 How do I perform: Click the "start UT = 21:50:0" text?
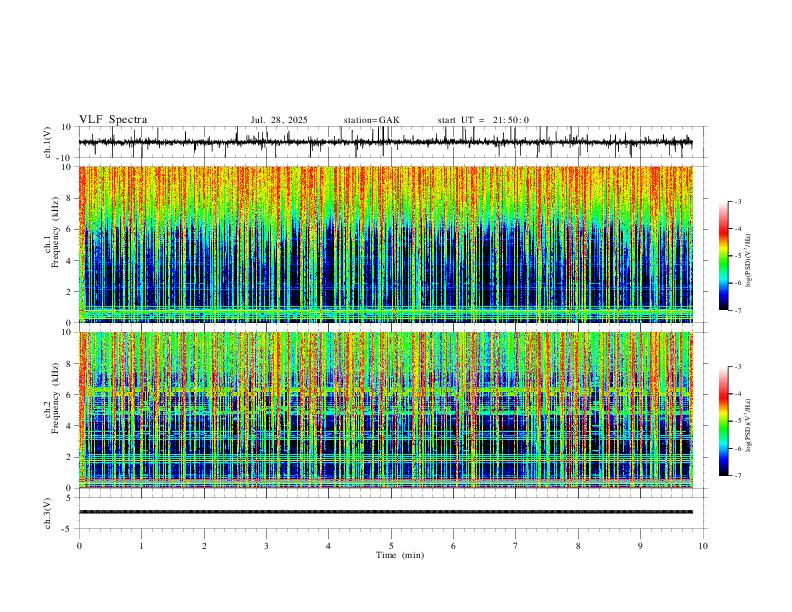coord(483,120)
